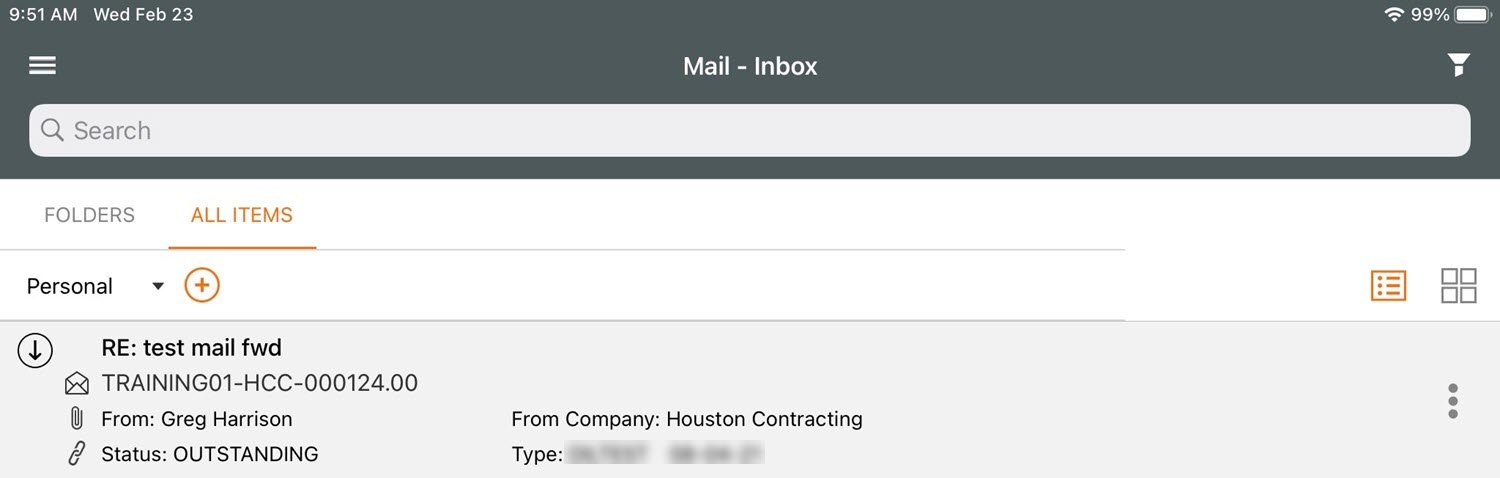Select the ALL ITEMS tab
Screen dimensions: 1500x478
click(x=242, y=215)
